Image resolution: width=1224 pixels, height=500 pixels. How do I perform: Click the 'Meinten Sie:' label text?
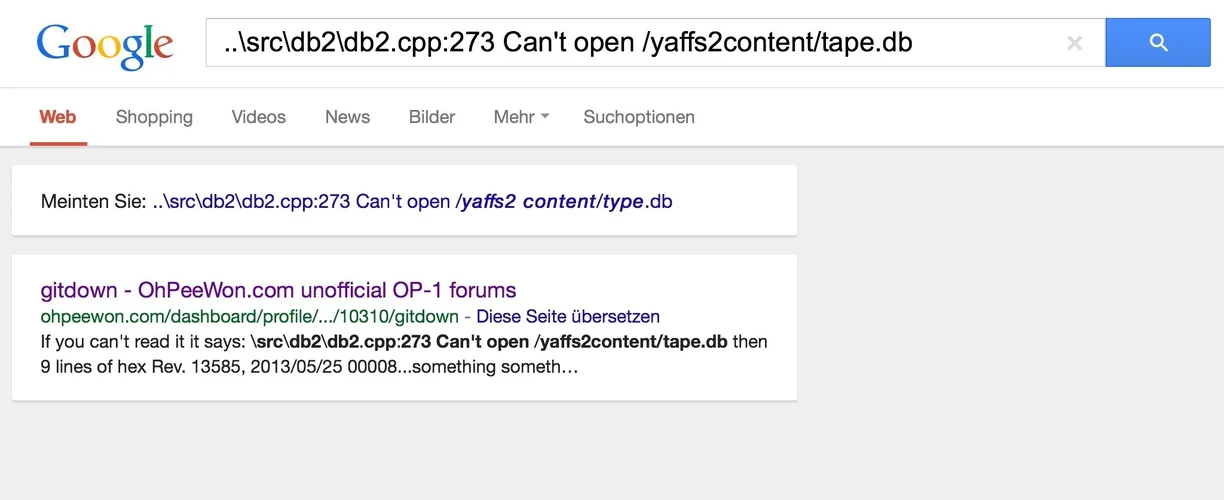(x=94, y=201)
